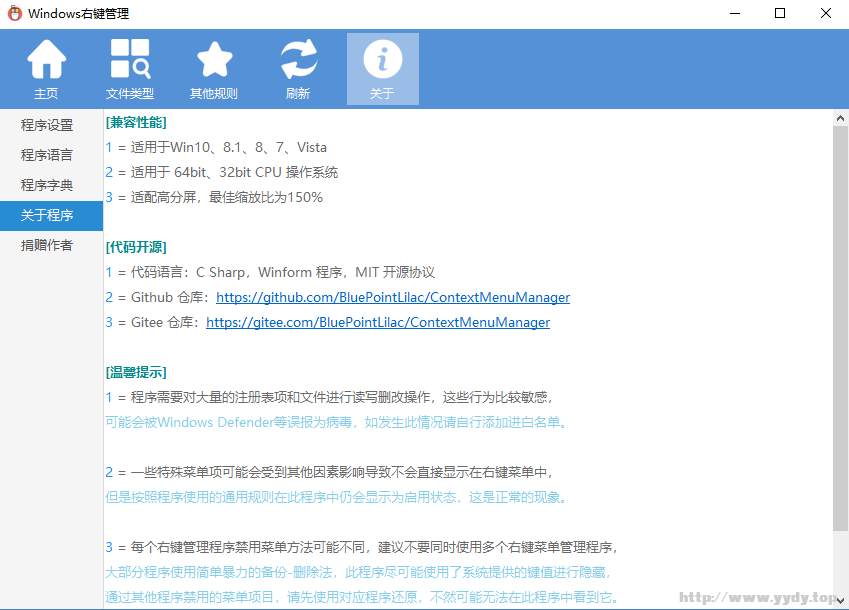Click the line starting 每个右键管理程序禁用菜单方法
Image resolution: width=849 pixels, height=610 pixels.
click(363, 547)
